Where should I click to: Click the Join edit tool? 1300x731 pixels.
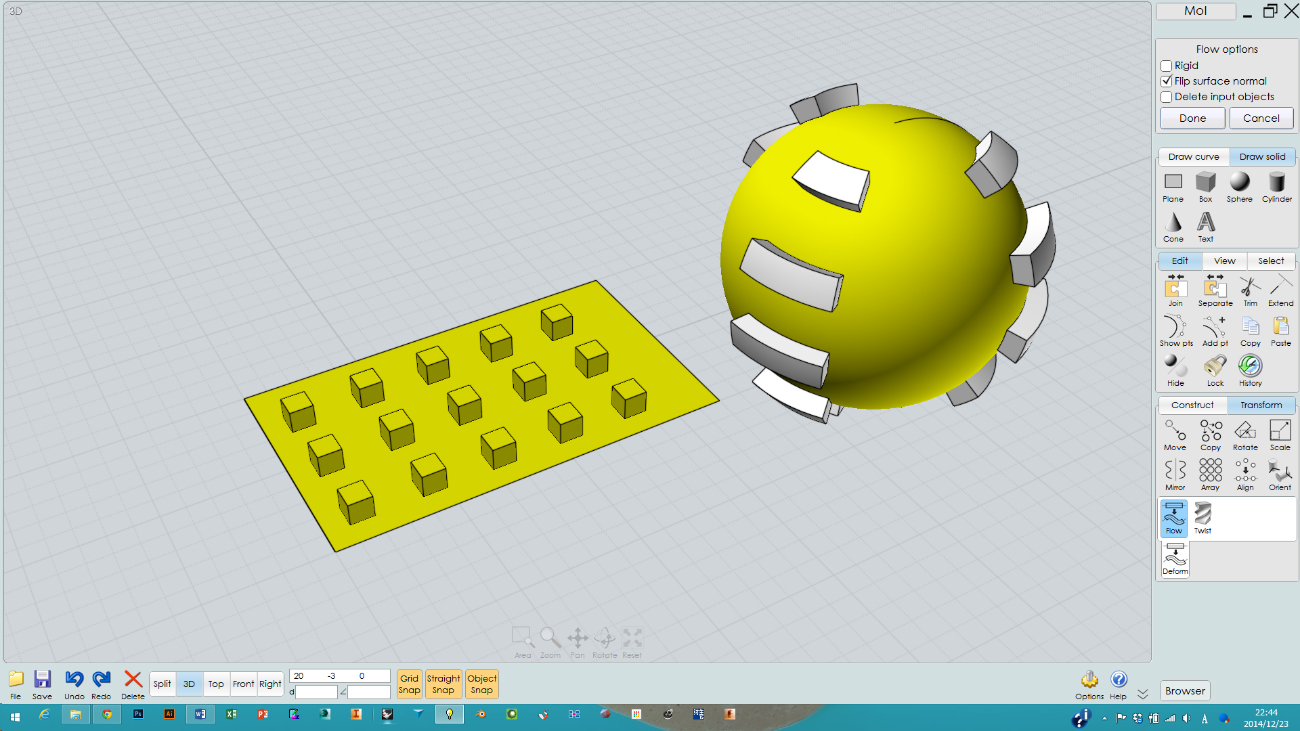point(1175,291)
